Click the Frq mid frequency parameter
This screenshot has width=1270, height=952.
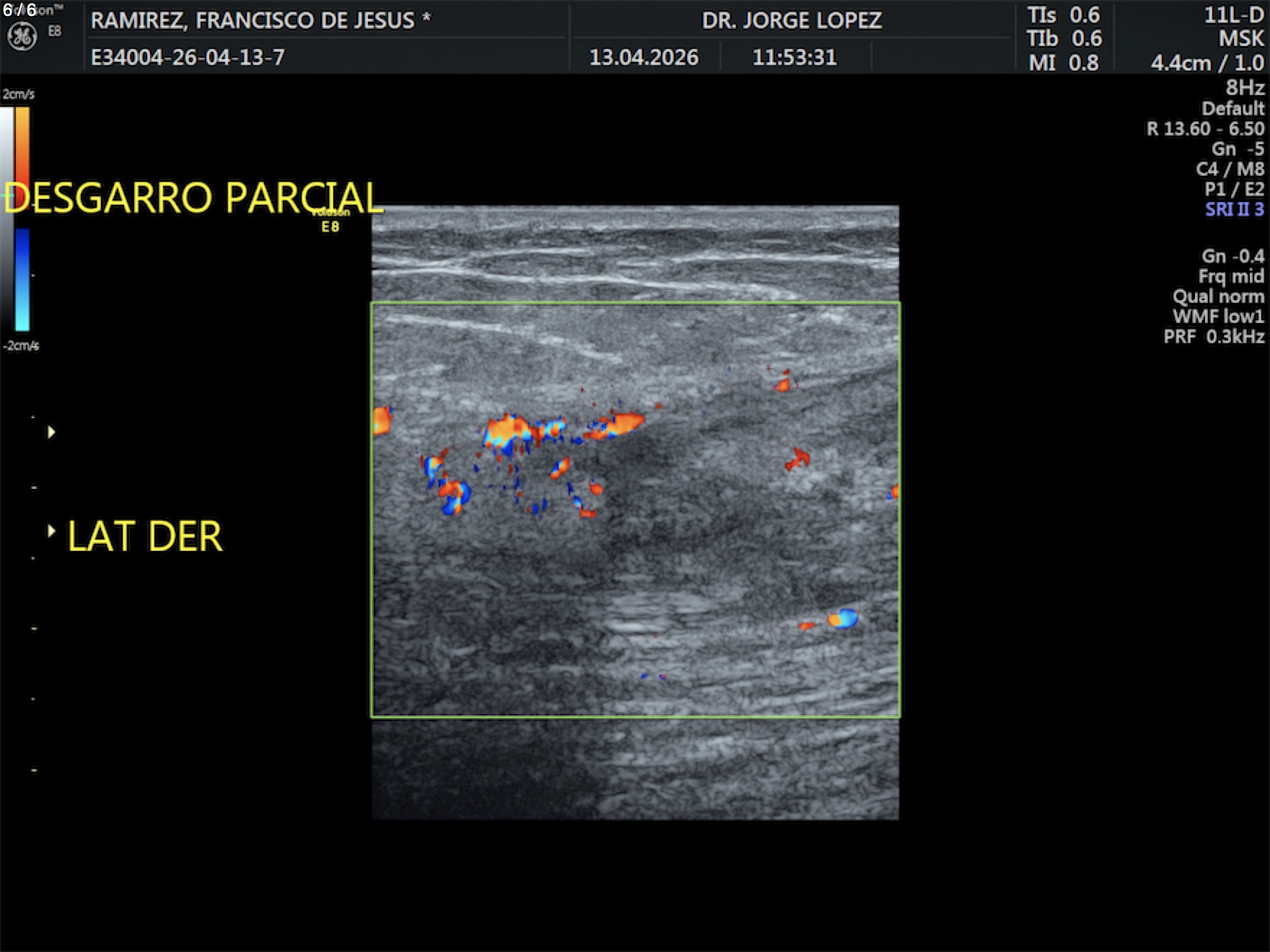(1230, 276)
